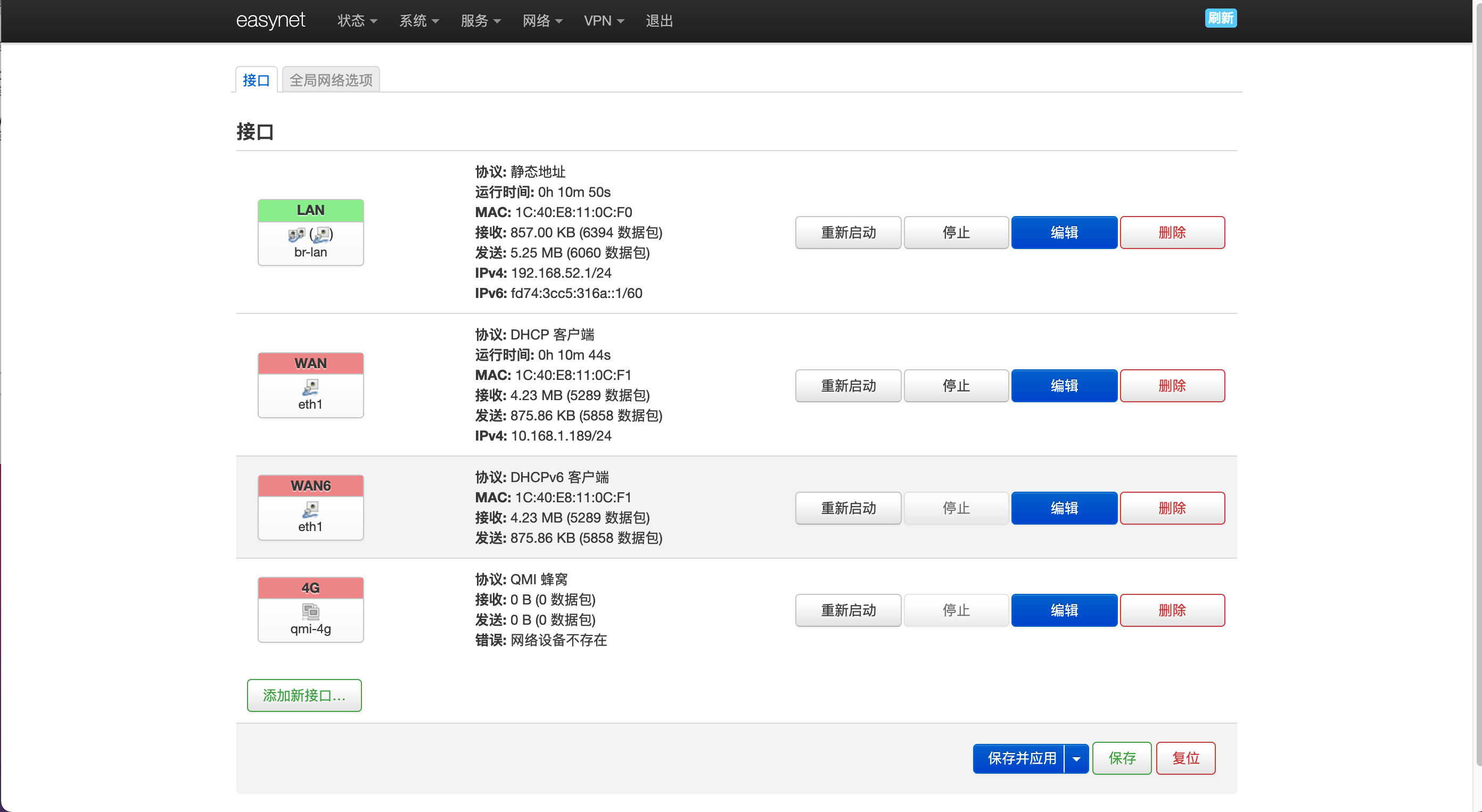The width and height of the screenshot is (1482, 812).
Task: Restart the 4G interface
Action: tap(848, 611)
